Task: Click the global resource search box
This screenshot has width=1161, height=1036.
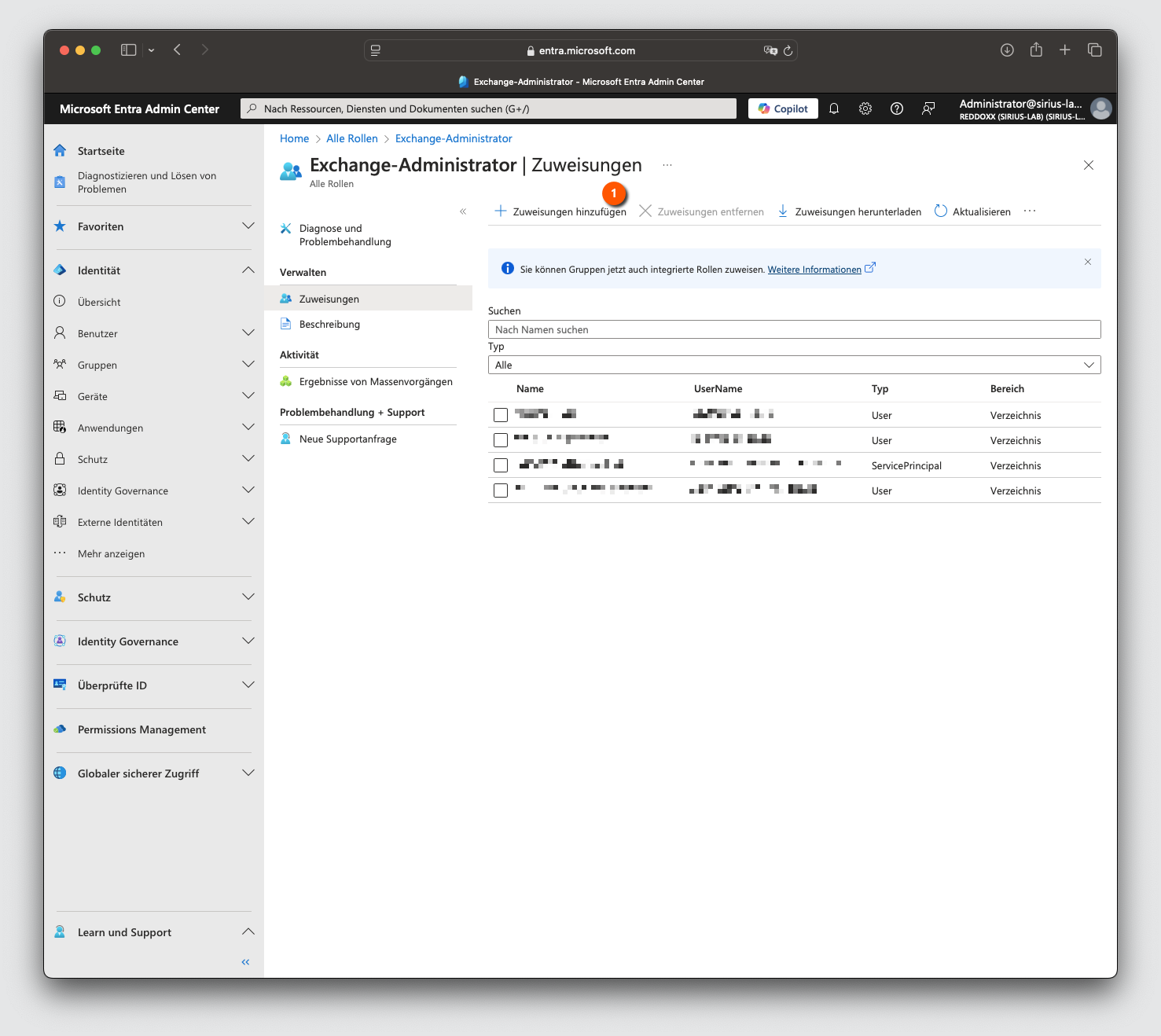Action: click(488, 108)
